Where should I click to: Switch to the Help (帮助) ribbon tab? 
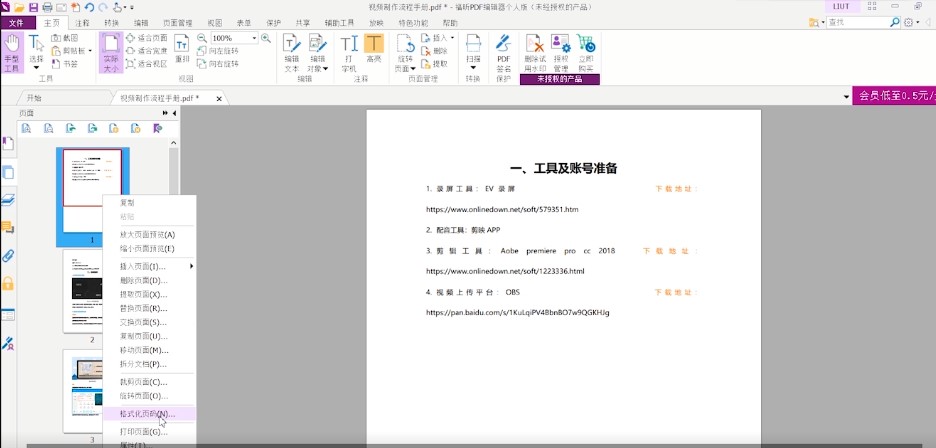[x=450, y=23]
